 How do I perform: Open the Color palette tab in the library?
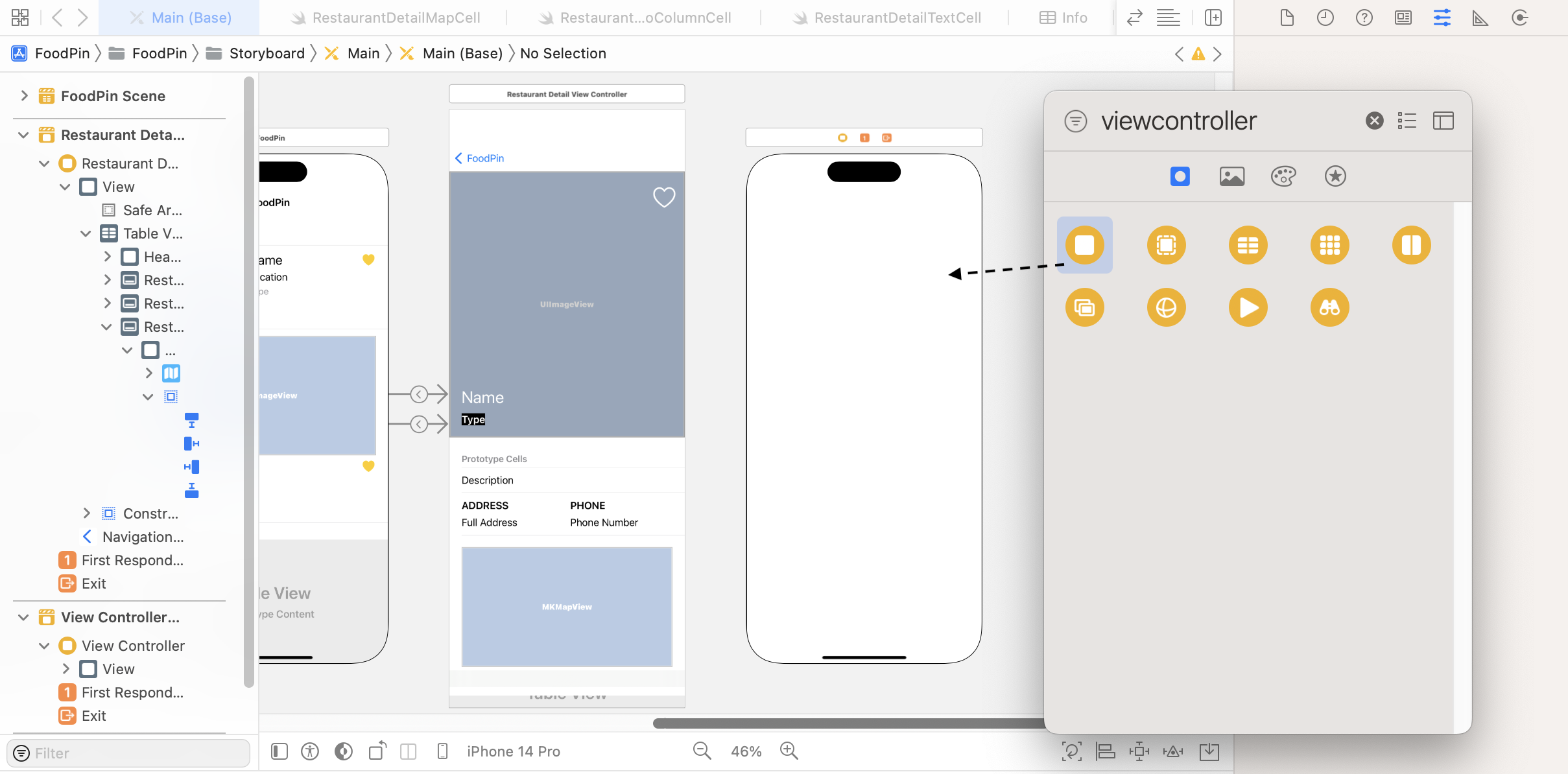point(1283,176)
